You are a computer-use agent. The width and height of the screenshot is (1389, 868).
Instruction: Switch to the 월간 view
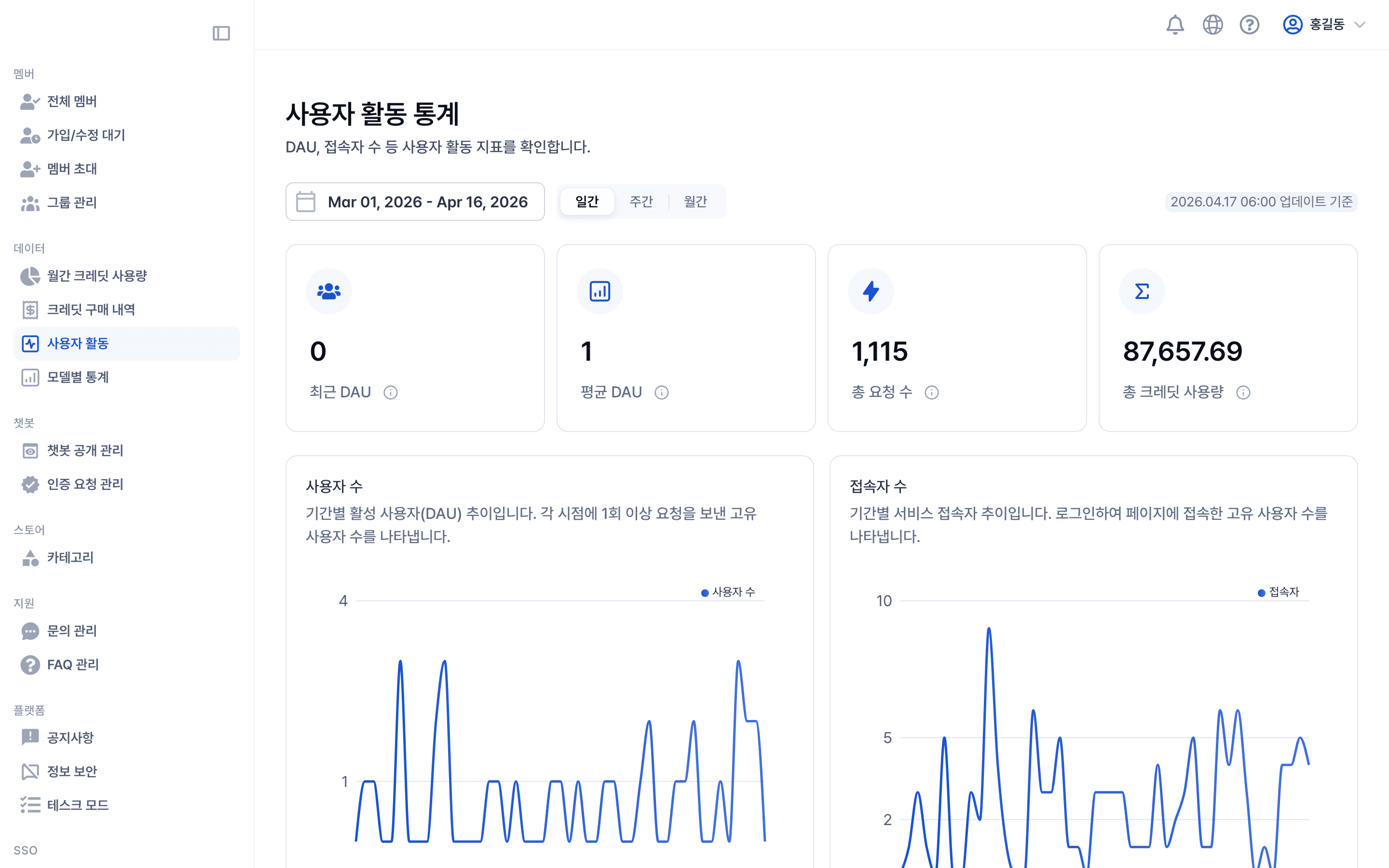[x=695, y=202]
